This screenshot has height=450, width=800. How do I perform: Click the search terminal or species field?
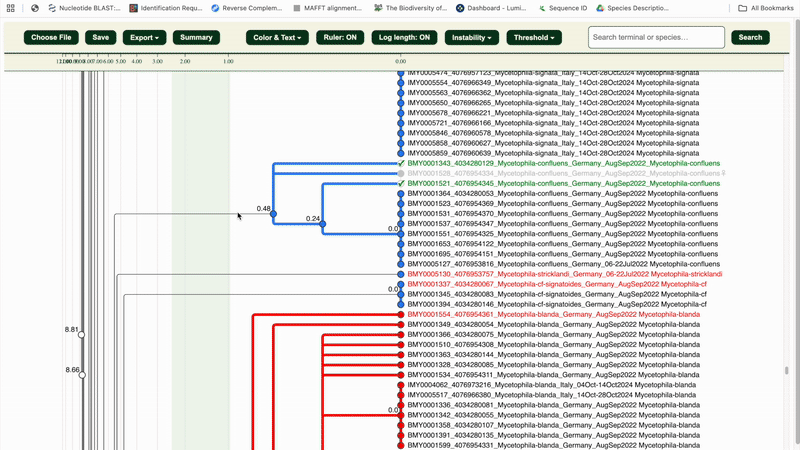655,38
